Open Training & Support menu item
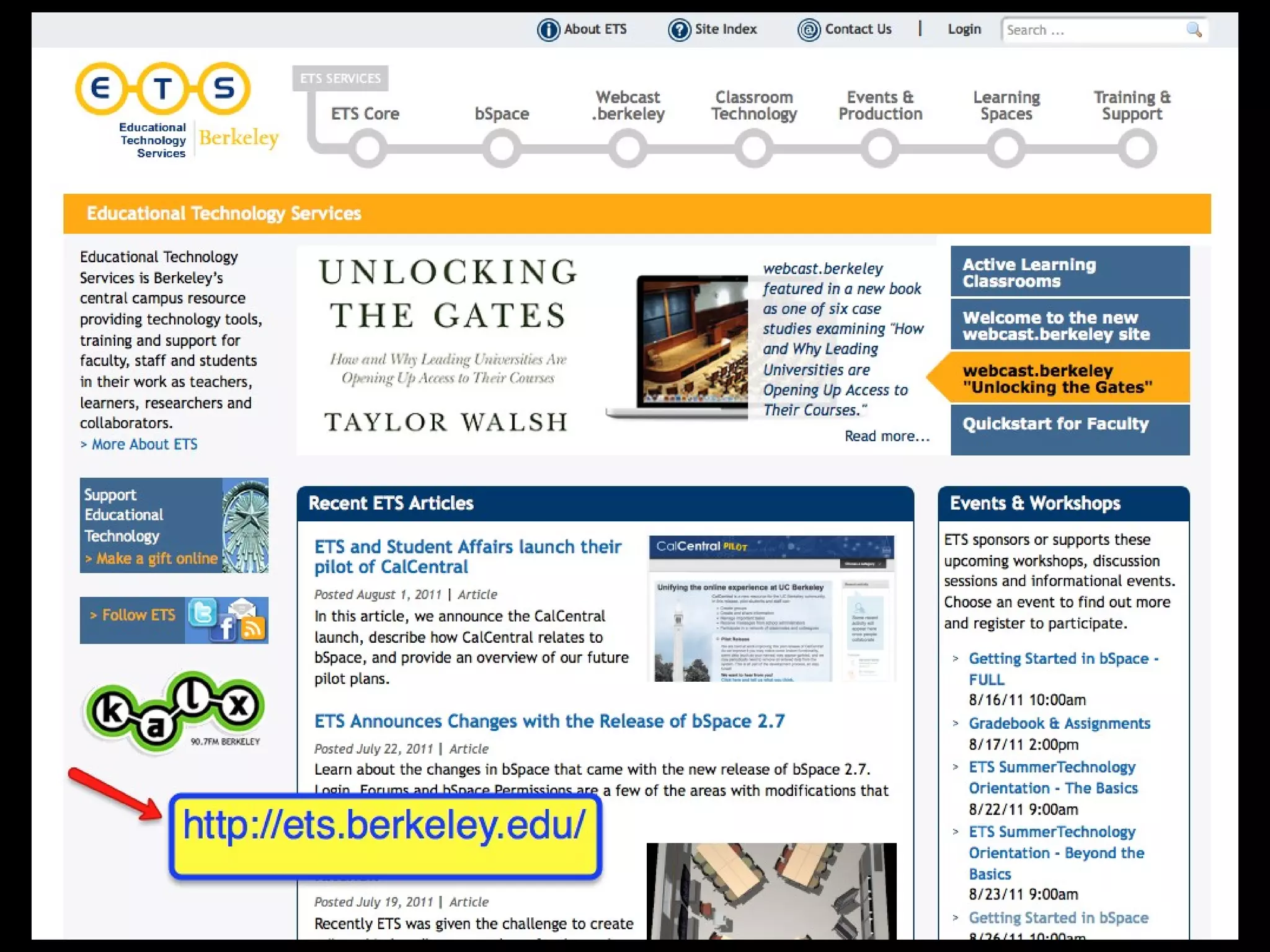This screenshot has height=952, width=1270. 1132,106
